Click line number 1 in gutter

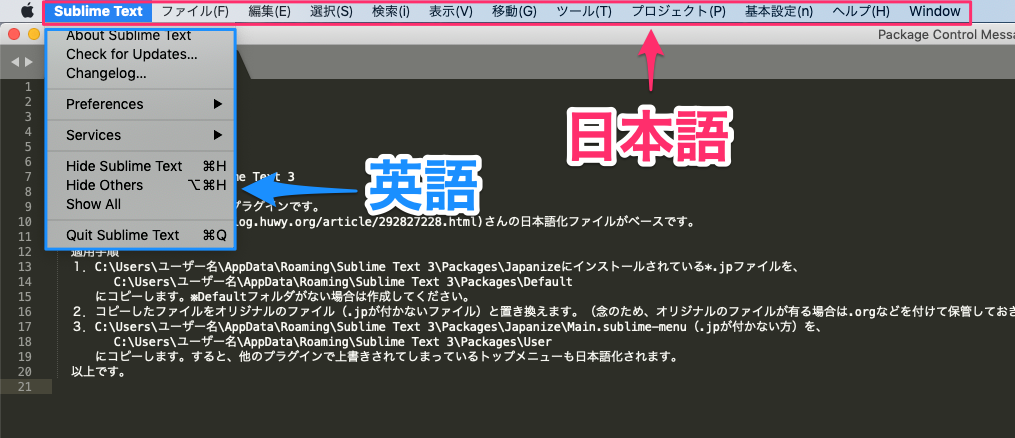[x=28, y=87]
